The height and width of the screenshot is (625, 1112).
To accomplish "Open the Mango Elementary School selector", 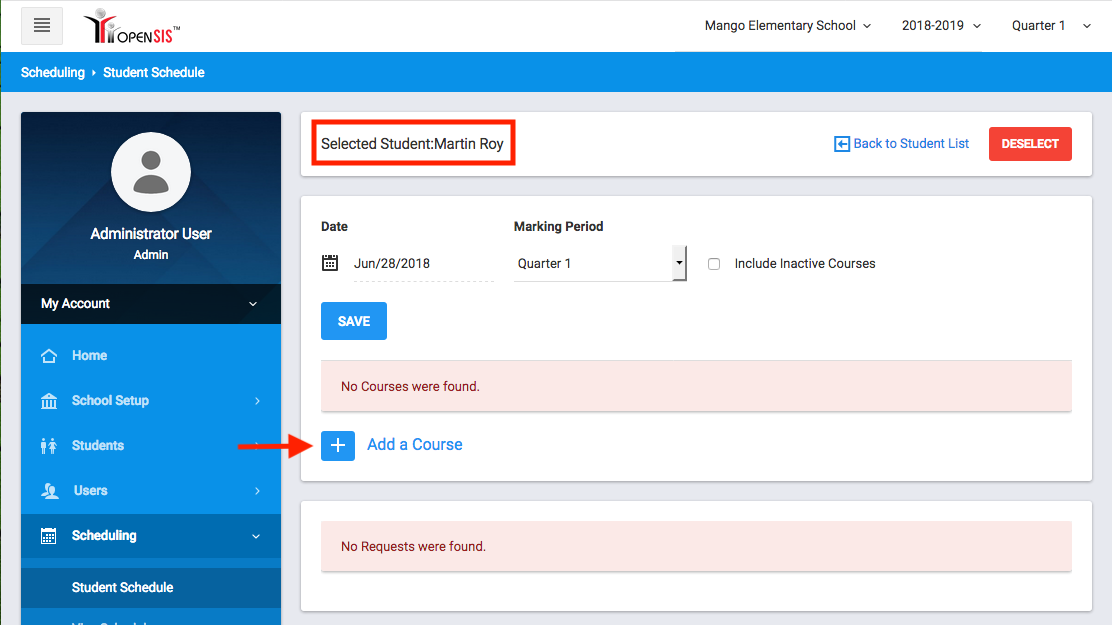I will coord(787,26).
